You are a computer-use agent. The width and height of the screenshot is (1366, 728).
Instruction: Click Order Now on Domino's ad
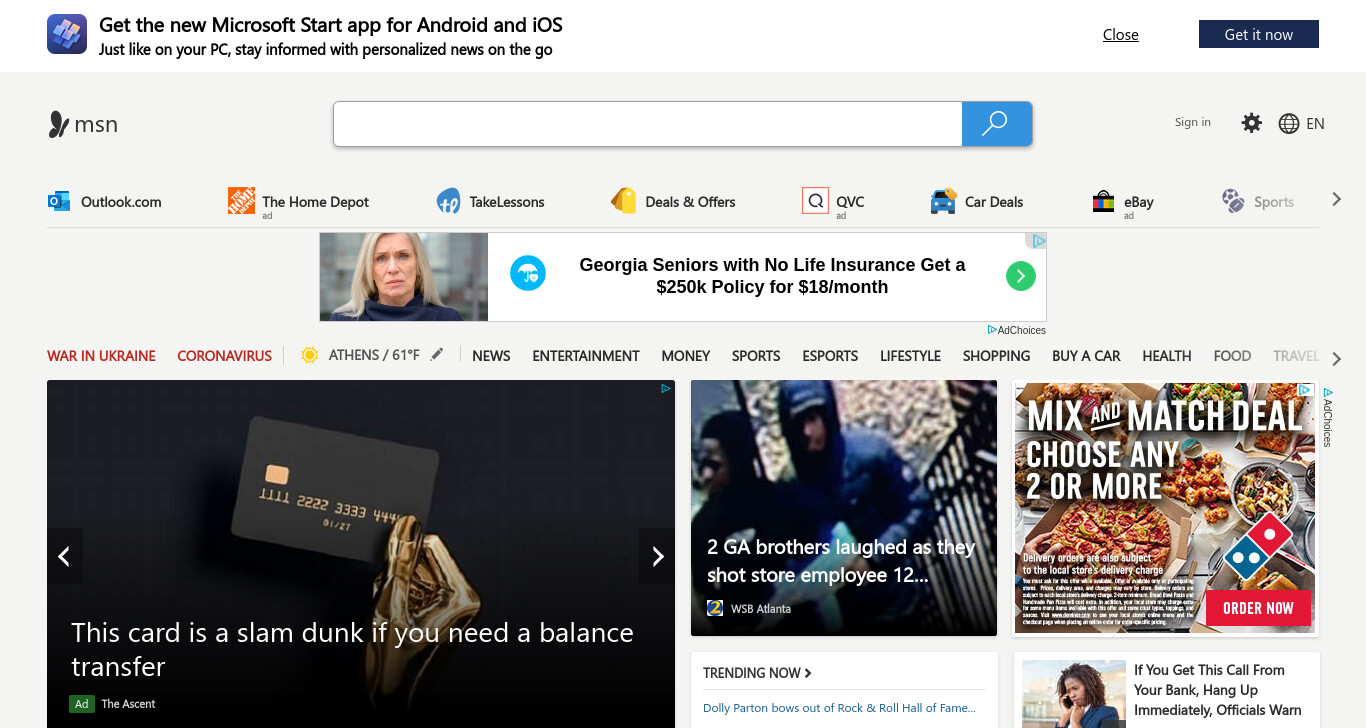click(1257, 608)
